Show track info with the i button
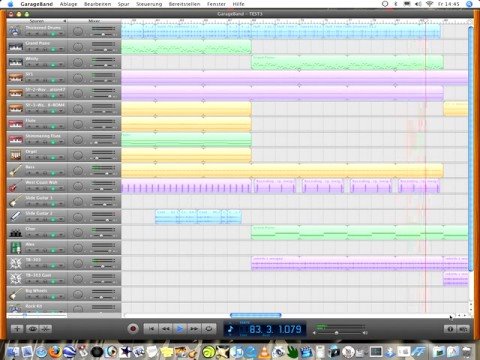The height and width of the screenshot is (360, 480). tap(450, 329)
